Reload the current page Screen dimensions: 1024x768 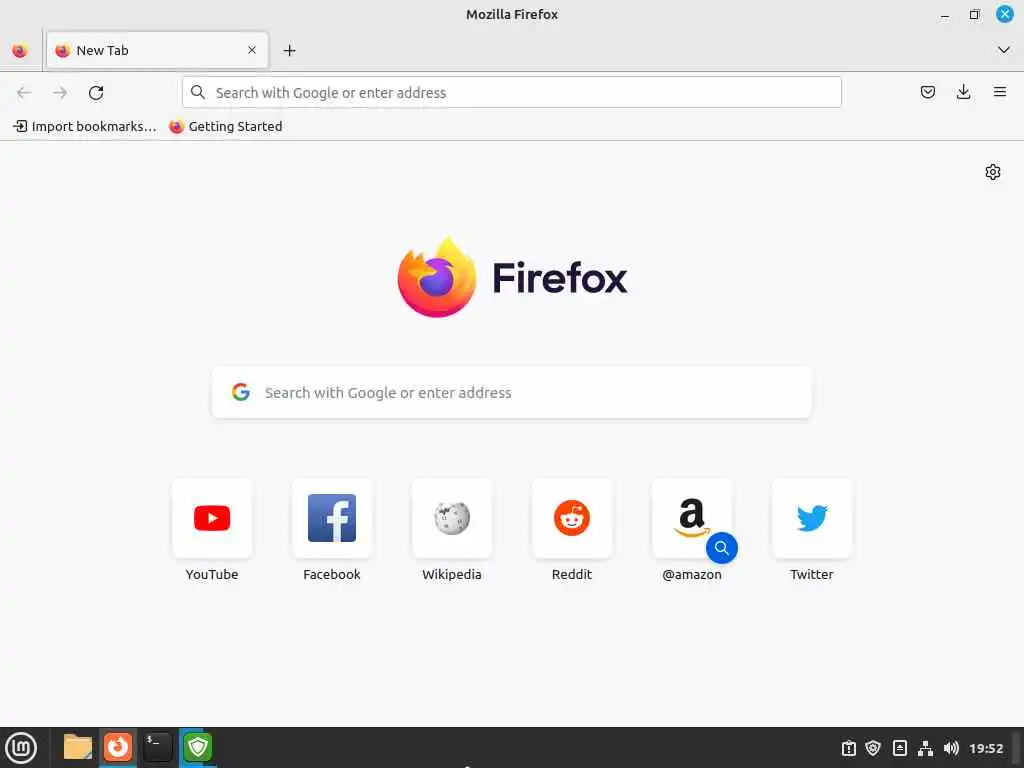[96, 93]
